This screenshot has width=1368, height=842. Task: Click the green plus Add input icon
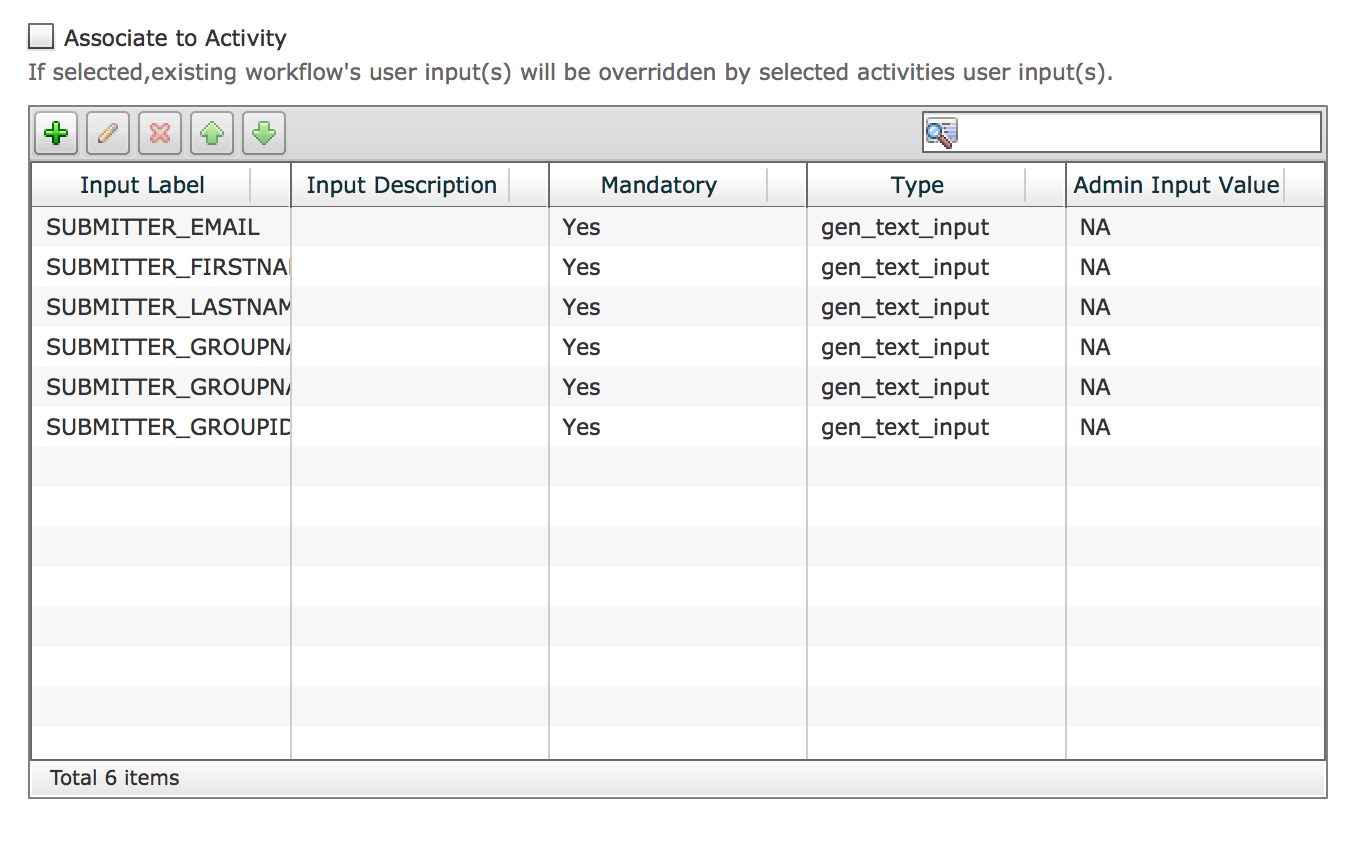(57, 133)
